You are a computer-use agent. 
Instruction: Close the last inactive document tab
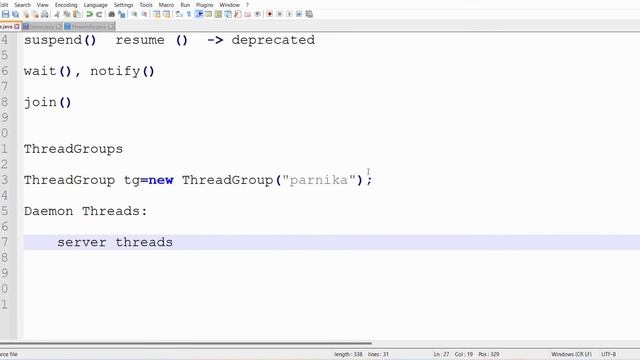[111, 27]
